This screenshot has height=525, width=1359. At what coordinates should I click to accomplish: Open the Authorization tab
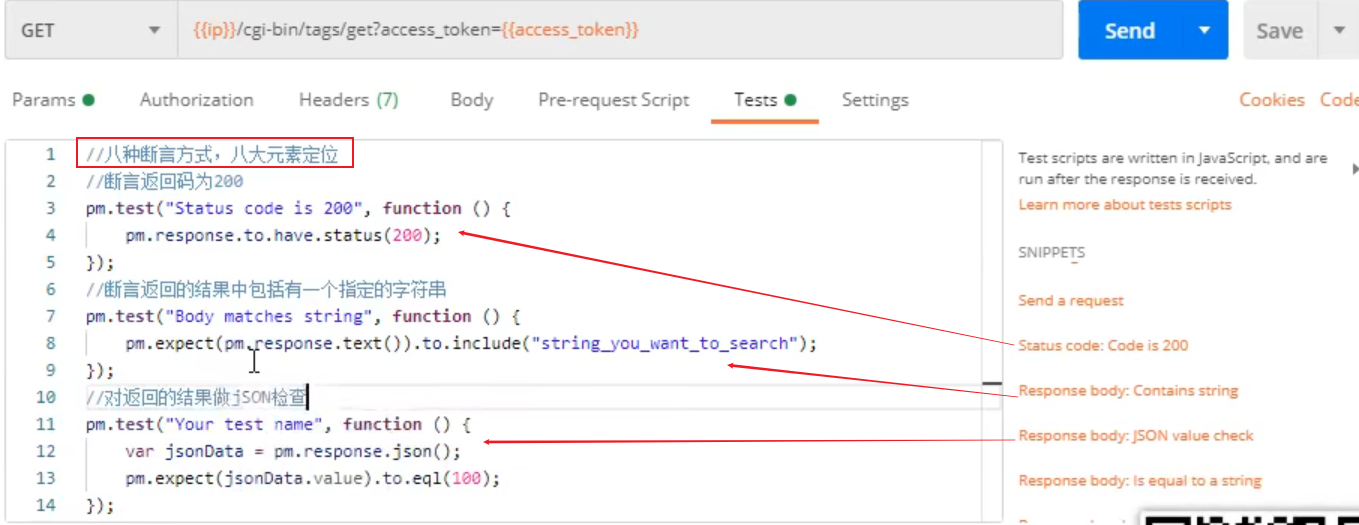click(197, 100)
